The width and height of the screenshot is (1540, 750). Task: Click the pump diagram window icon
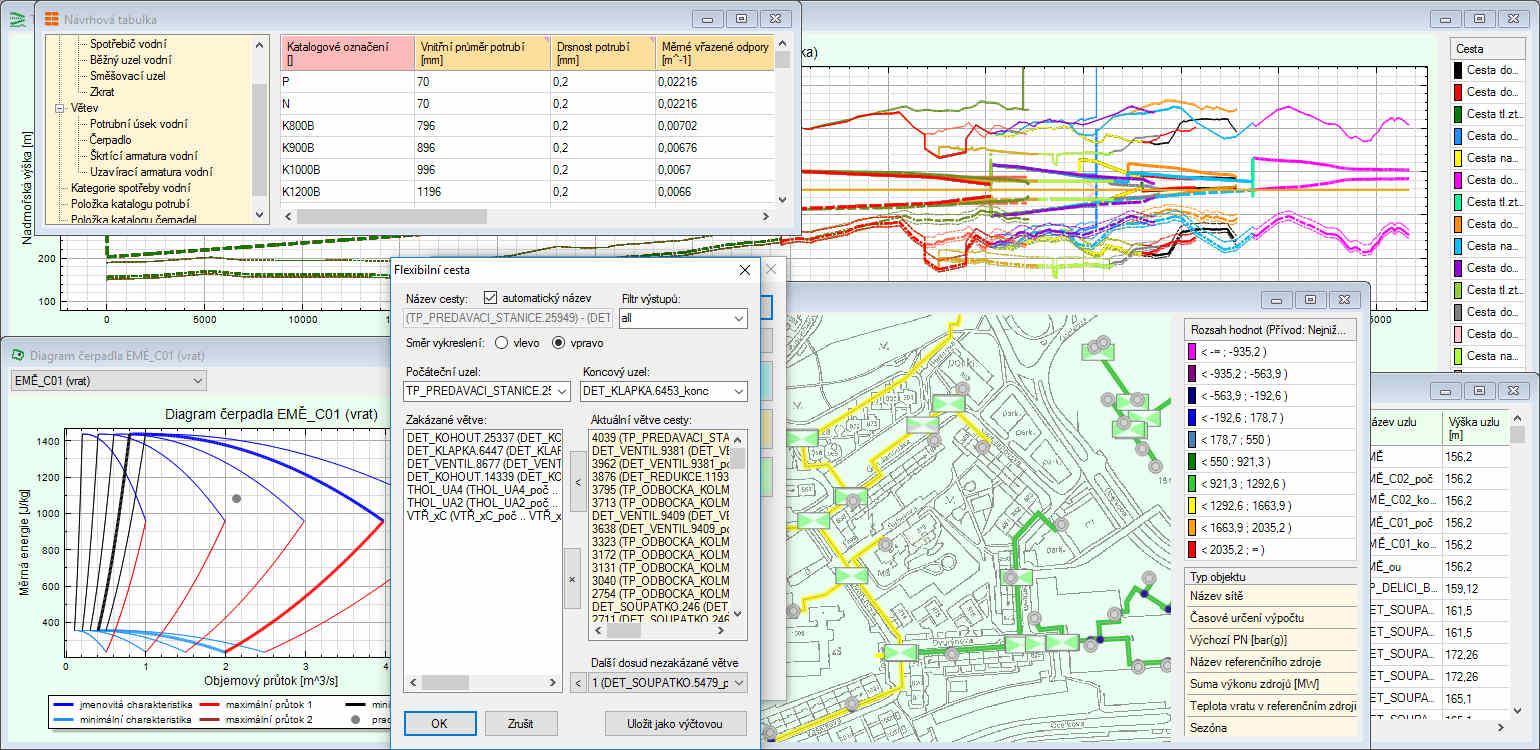17,354
